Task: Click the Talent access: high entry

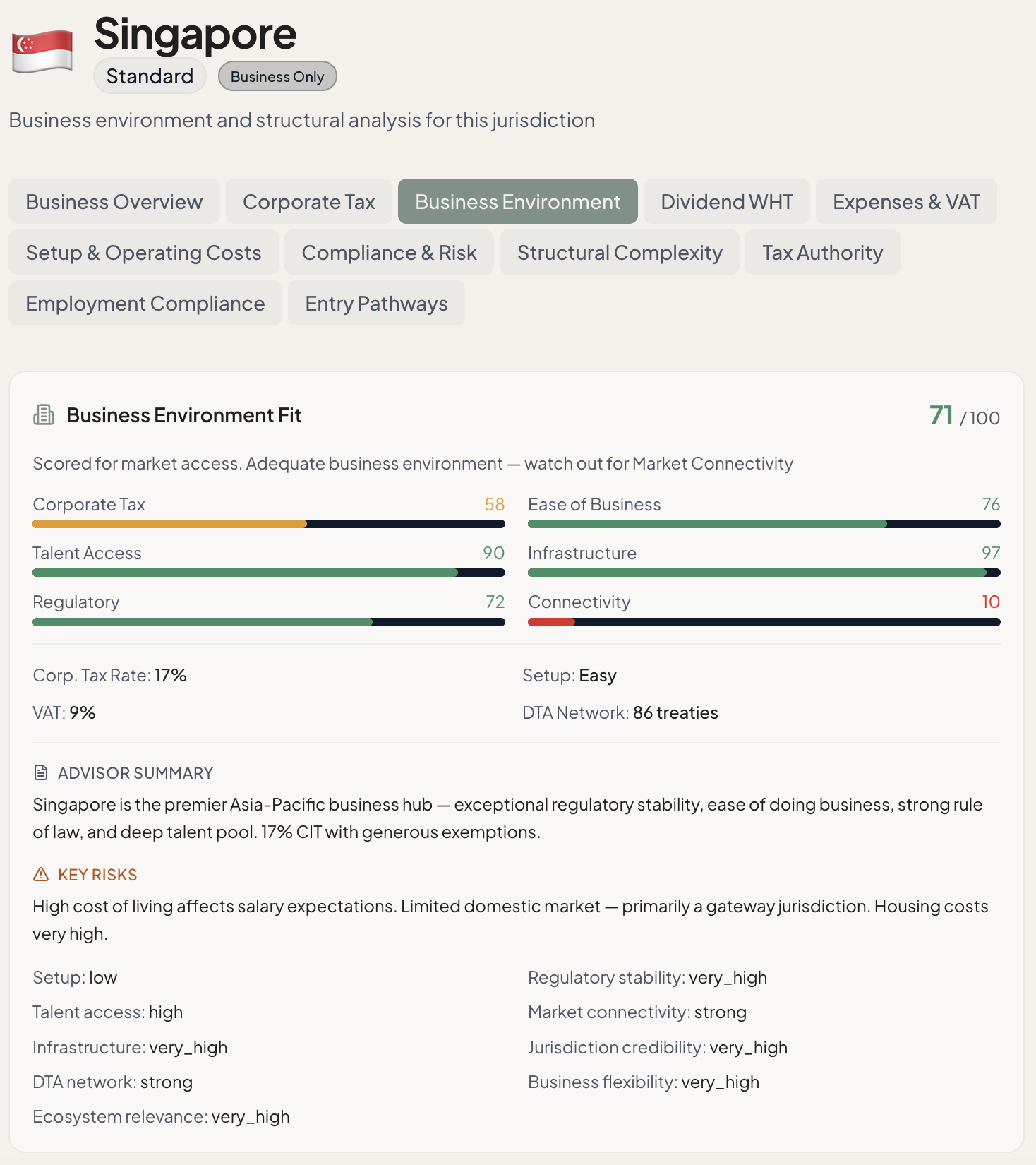Action: pos(108,1012)
